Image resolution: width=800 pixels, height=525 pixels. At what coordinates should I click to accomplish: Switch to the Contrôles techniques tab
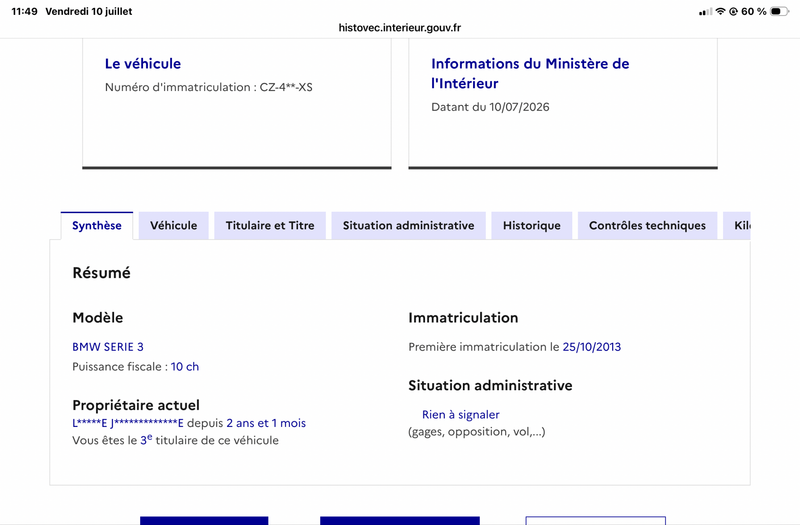pos(647,226)
